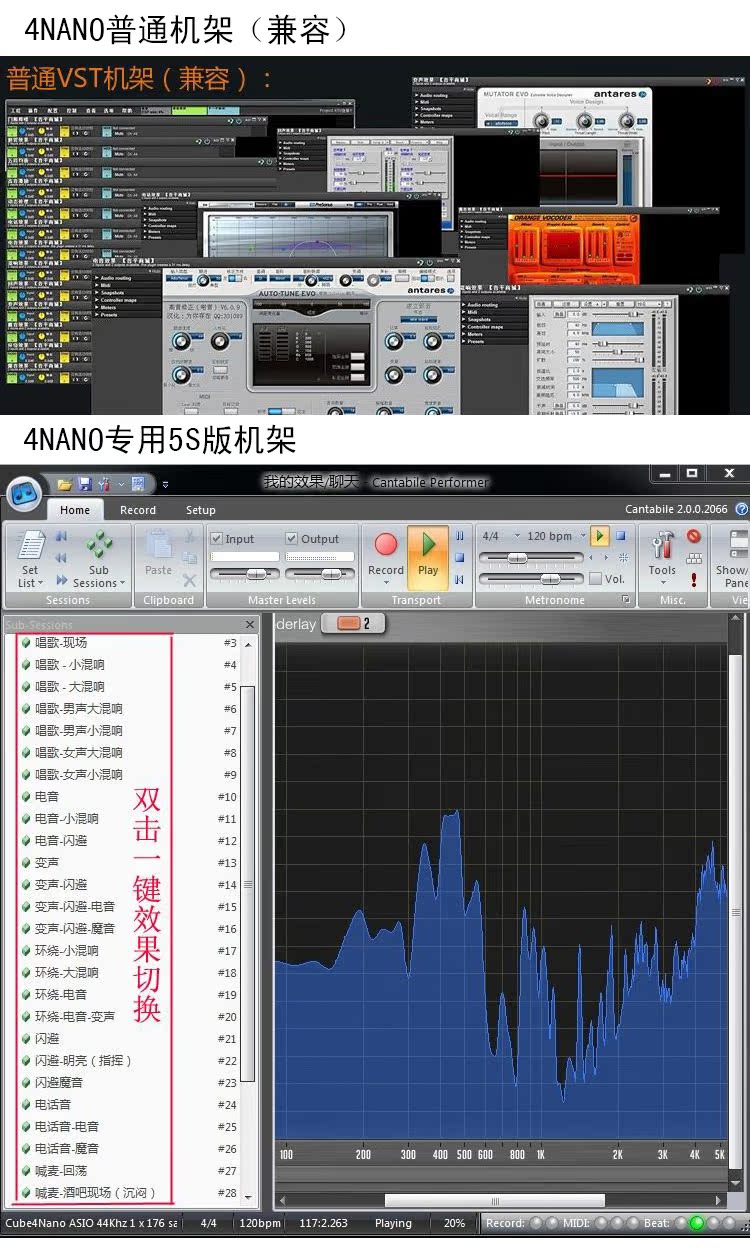Switch to the Home ribbon tab
750x1252 pixels.
pyautogui.click(x=75, y=510)
